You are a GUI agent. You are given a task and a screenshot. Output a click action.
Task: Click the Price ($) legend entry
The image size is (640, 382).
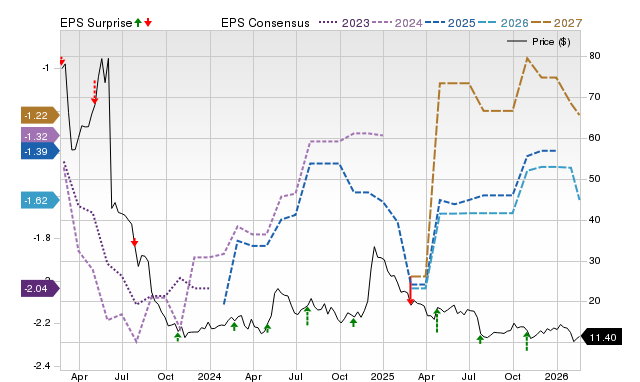538,42
